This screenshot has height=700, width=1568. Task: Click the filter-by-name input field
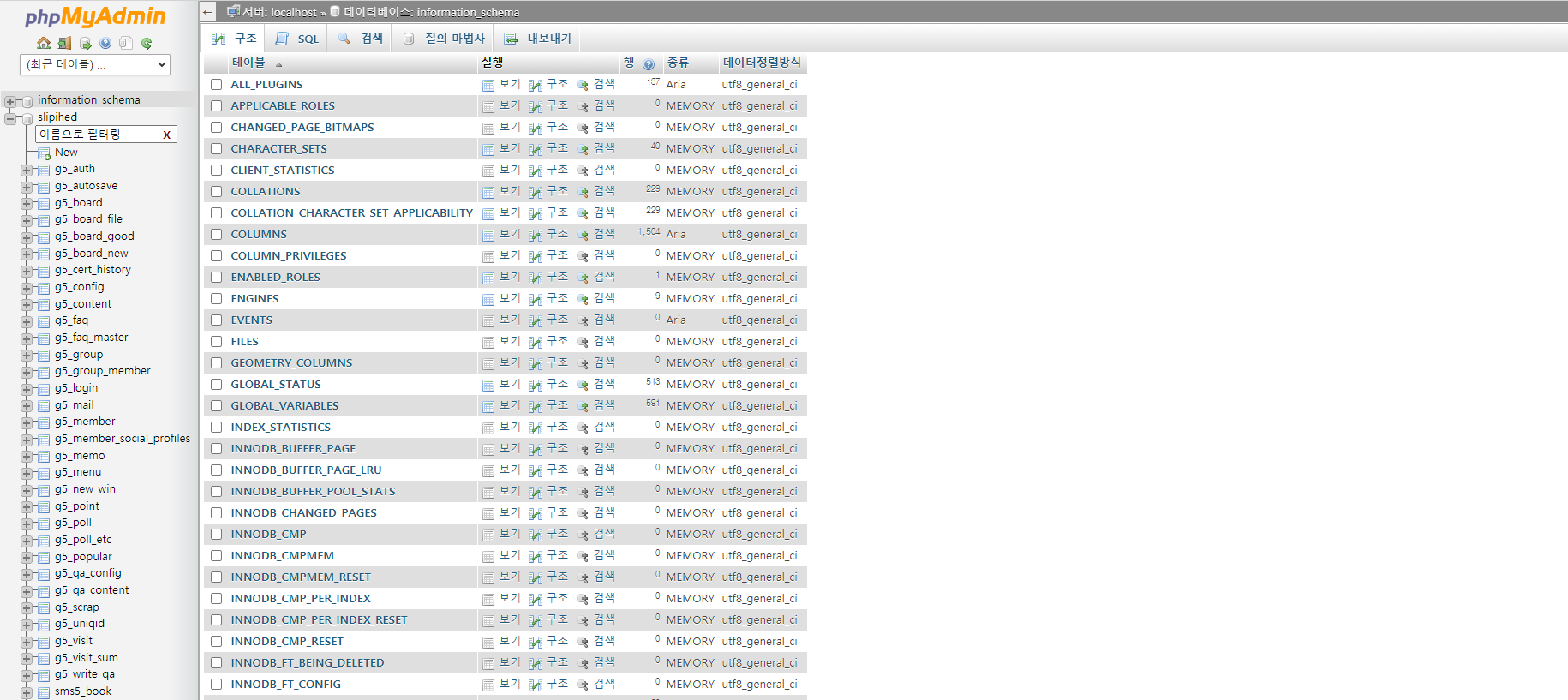coord(98,135)
